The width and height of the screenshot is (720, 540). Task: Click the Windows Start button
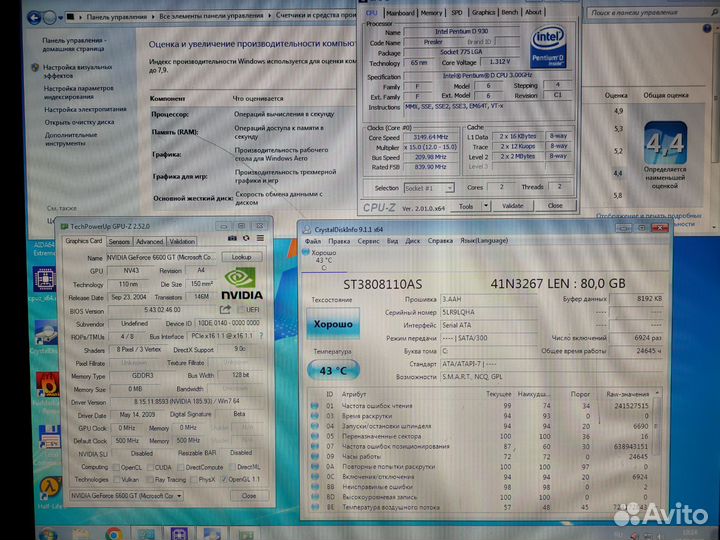pyautogui.click(x=47, y=534)
